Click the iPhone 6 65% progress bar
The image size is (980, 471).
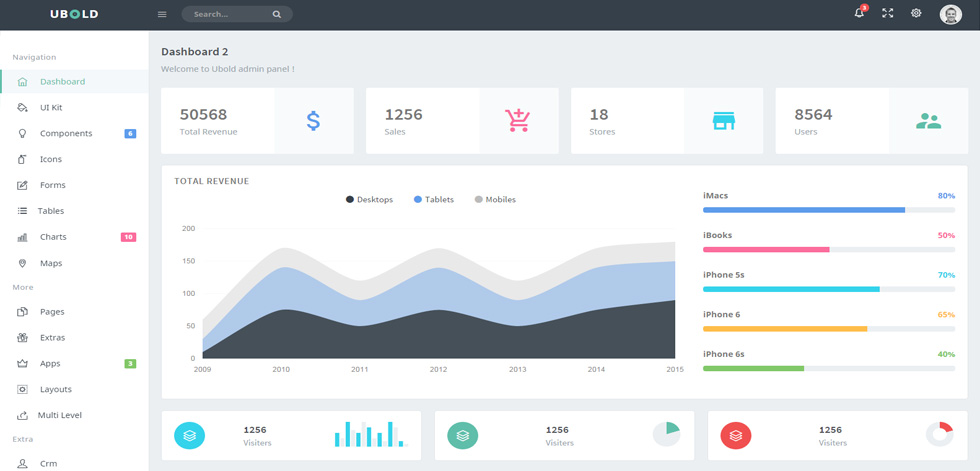[x=829, y=329]
